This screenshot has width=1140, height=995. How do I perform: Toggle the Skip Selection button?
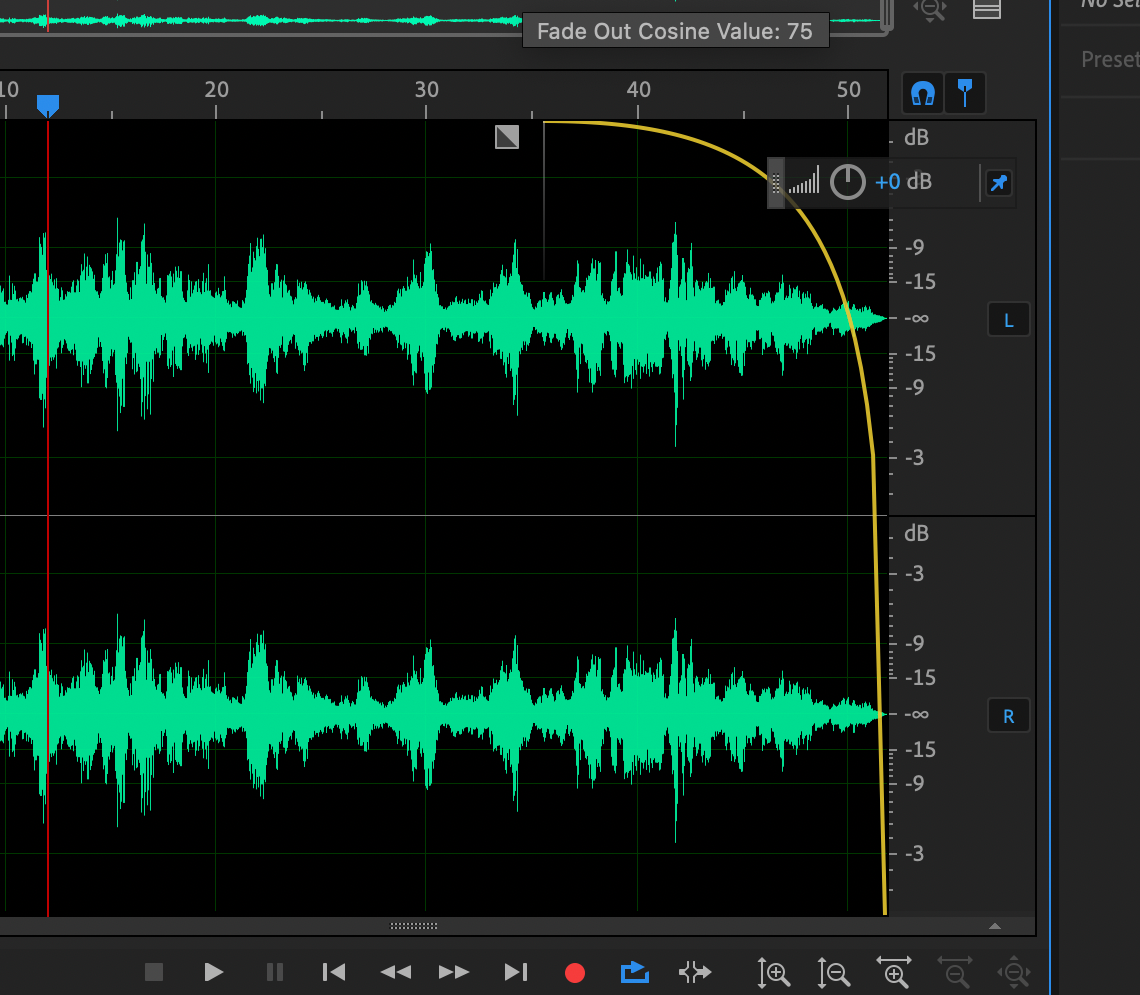tap(694, 972)
